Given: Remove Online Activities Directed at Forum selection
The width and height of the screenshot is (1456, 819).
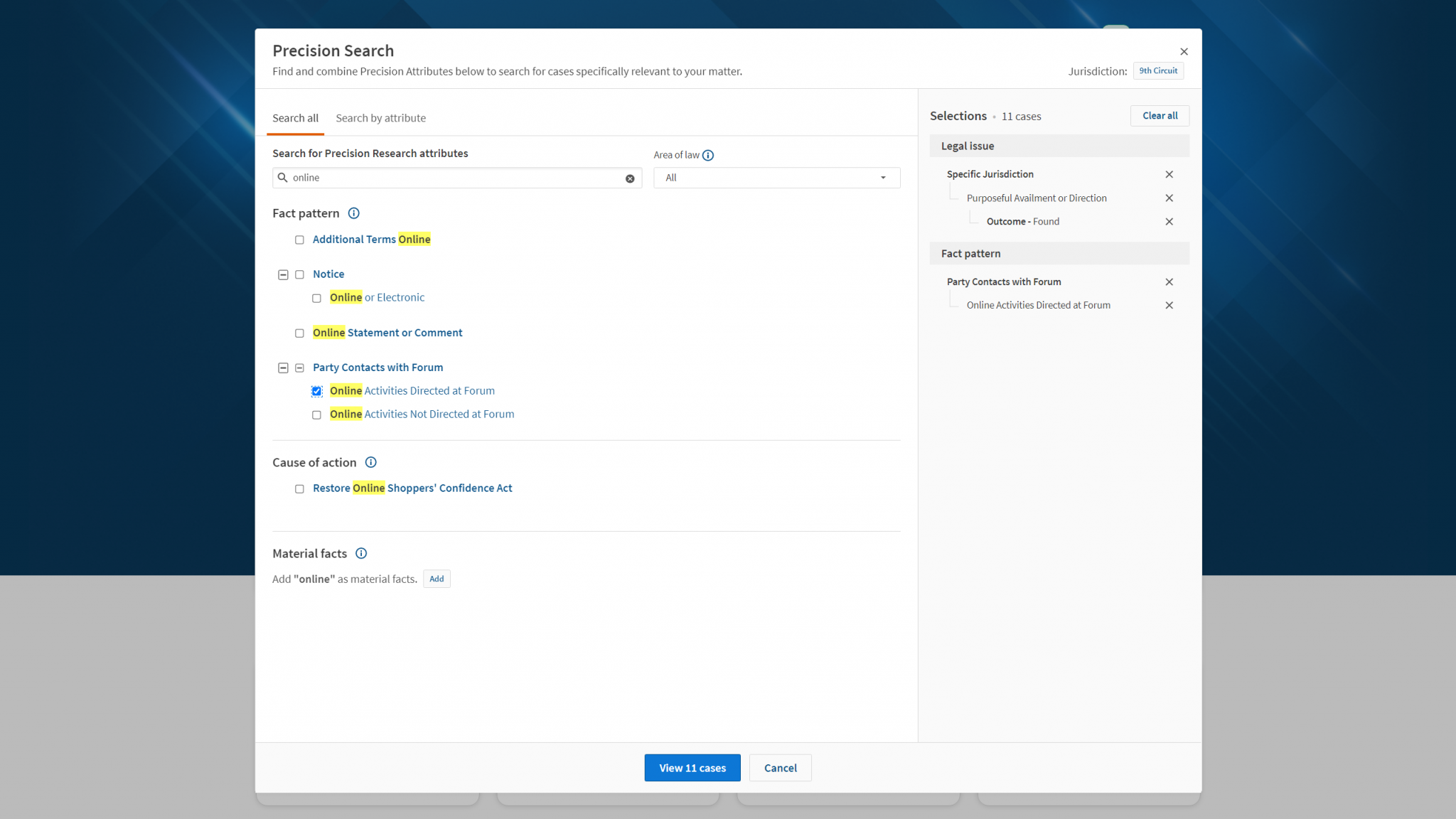Looking at the screenshot, I should tap(1169, 305).
